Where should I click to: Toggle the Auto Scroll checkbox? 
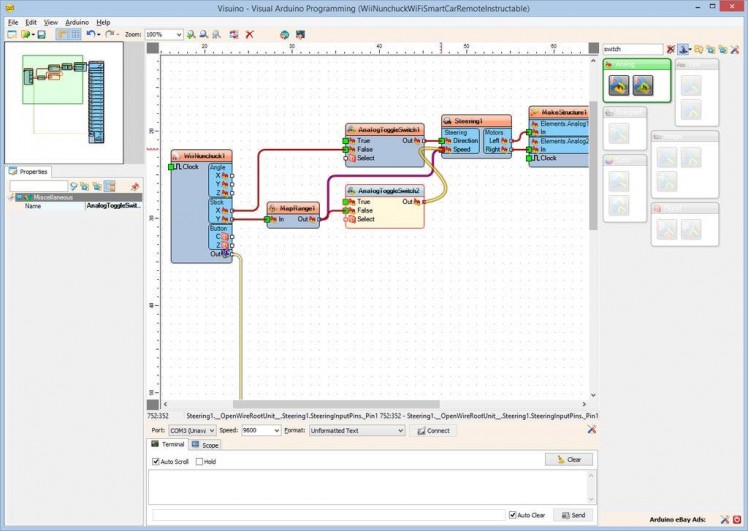[156, 462]
